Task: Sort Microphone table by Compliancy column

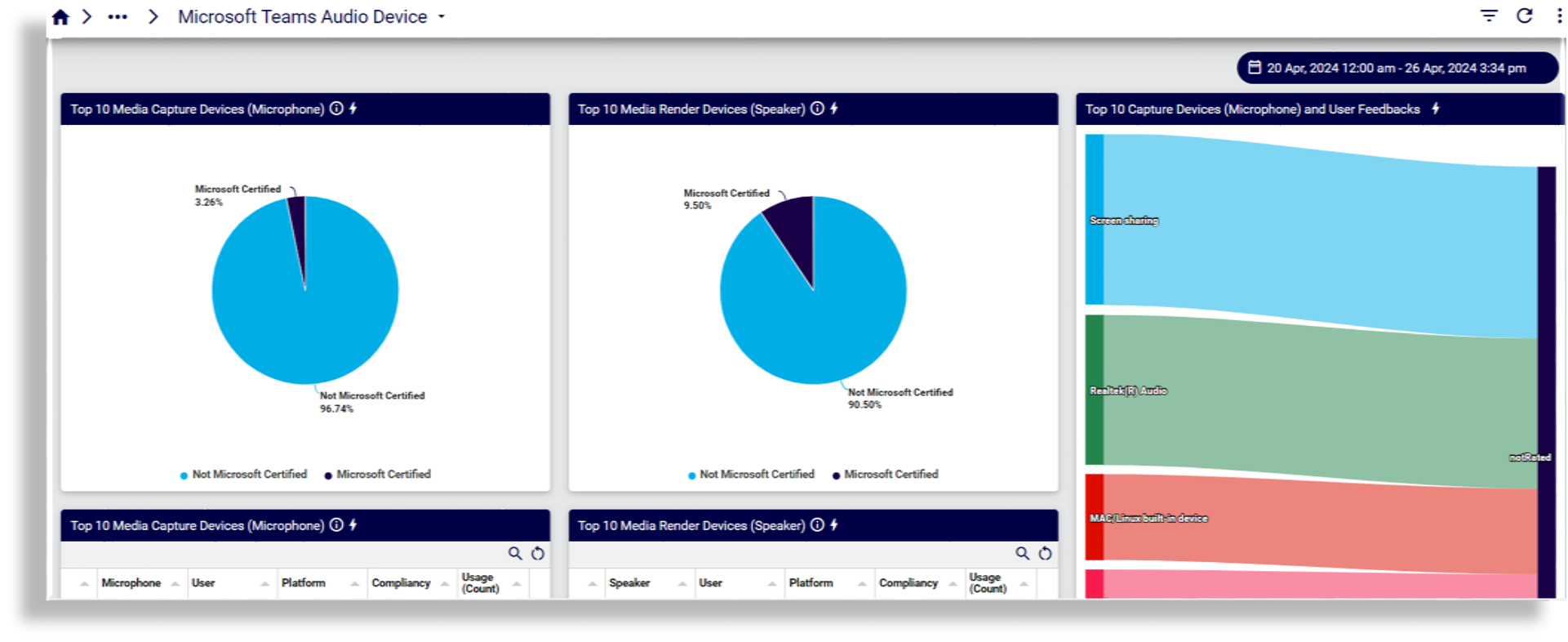Action: 411,583
